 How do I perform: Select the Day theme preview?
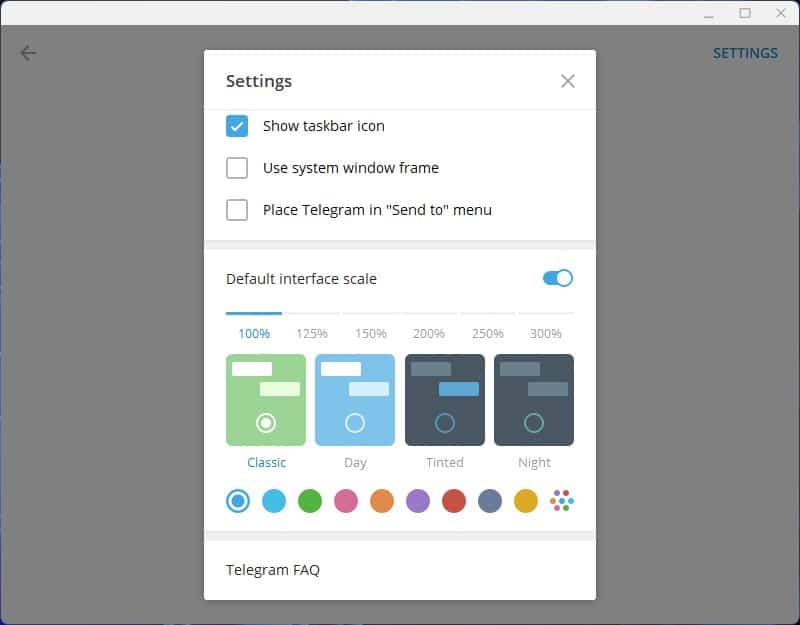(355, 399)
